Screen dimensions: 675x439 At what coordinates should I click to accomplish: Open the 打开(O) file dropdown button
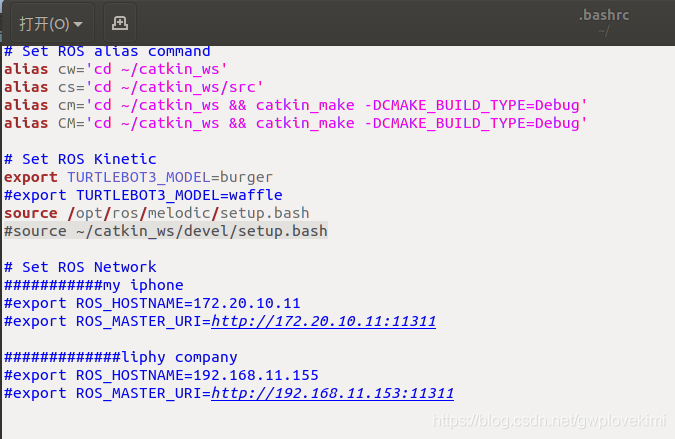[52, 23]
